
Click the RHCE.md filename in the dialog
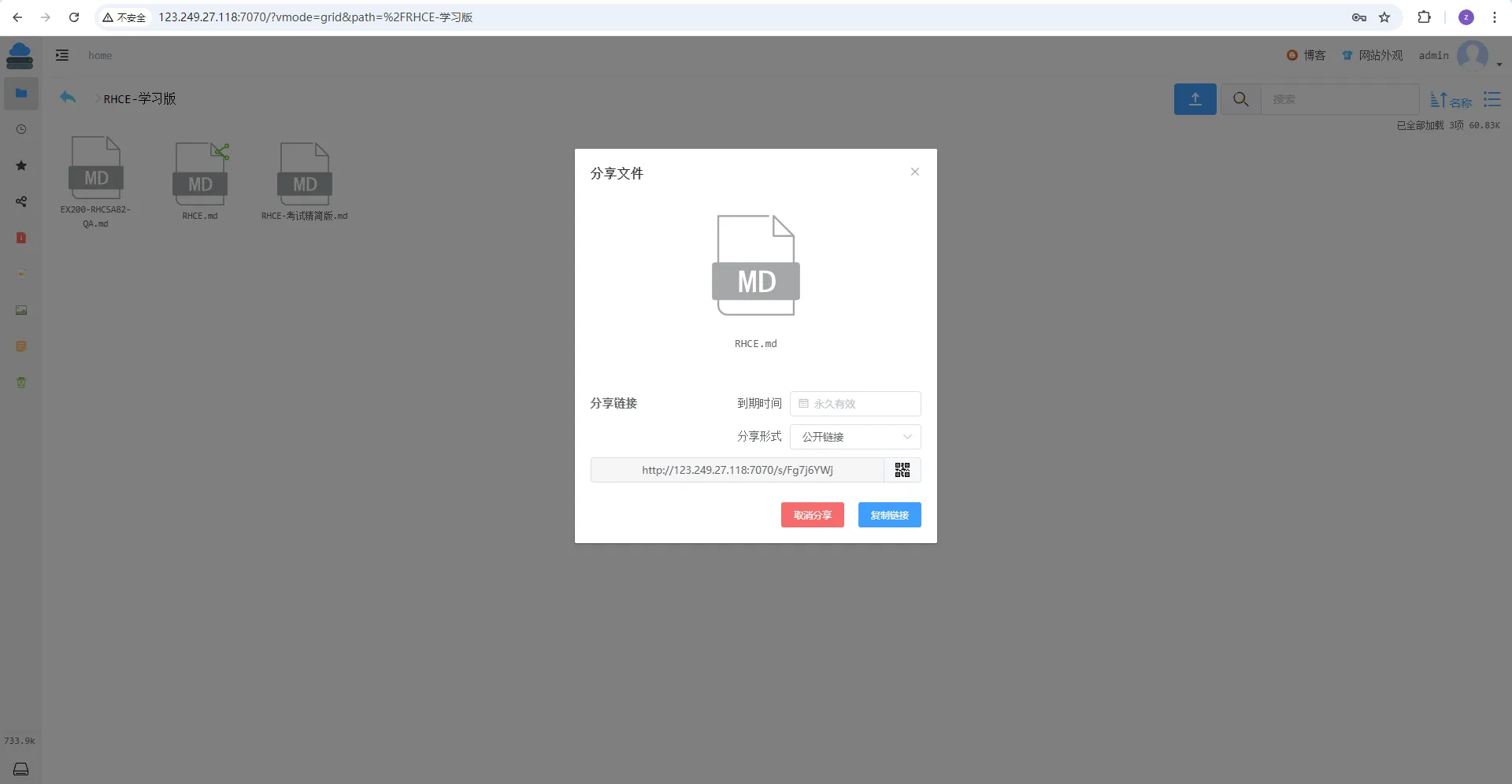[x=756, y=344]
